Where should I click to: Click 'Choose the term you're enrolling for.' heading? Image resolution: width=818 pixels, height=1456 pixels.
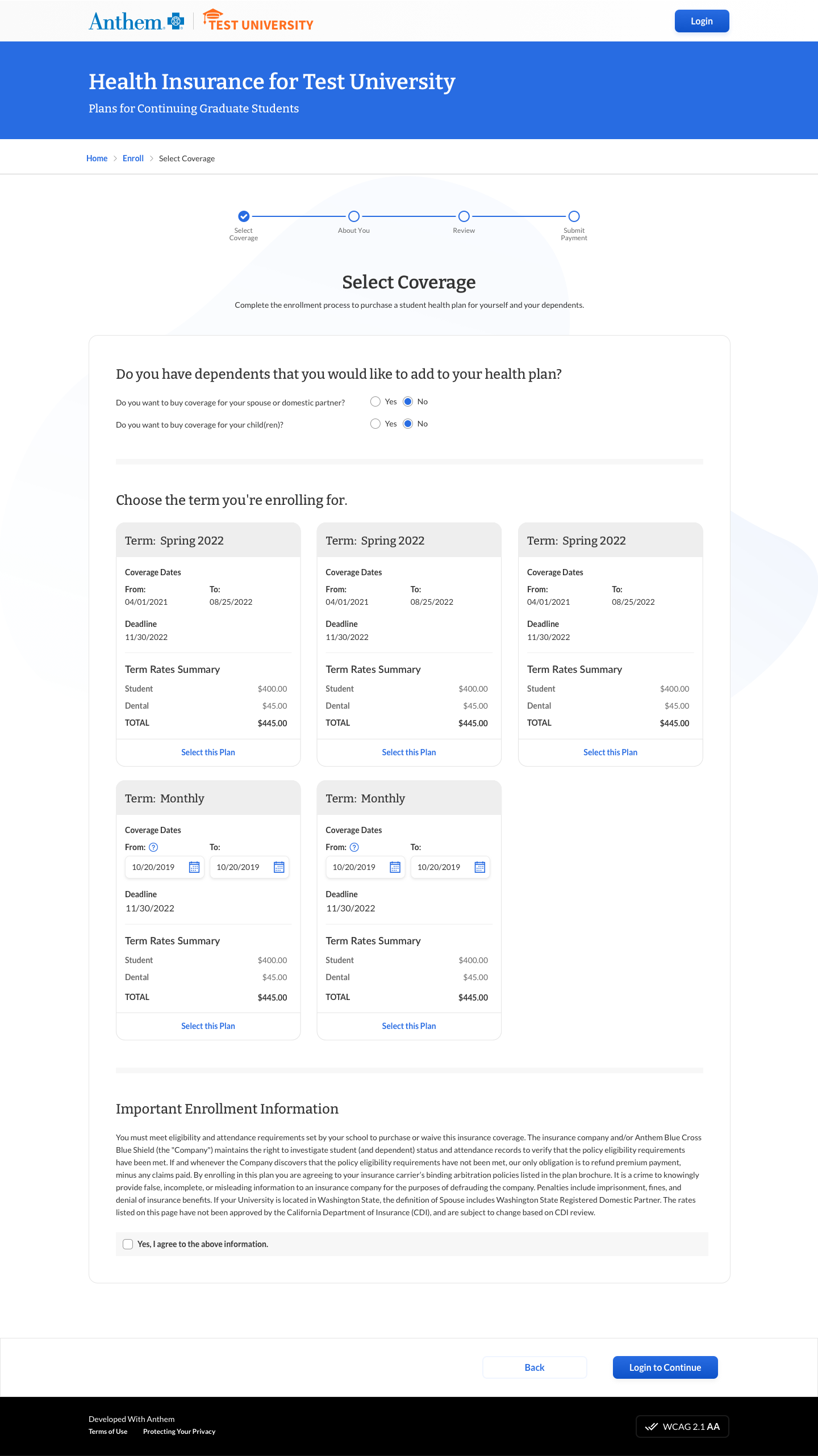pyautogui.click(x=232, y=500)
